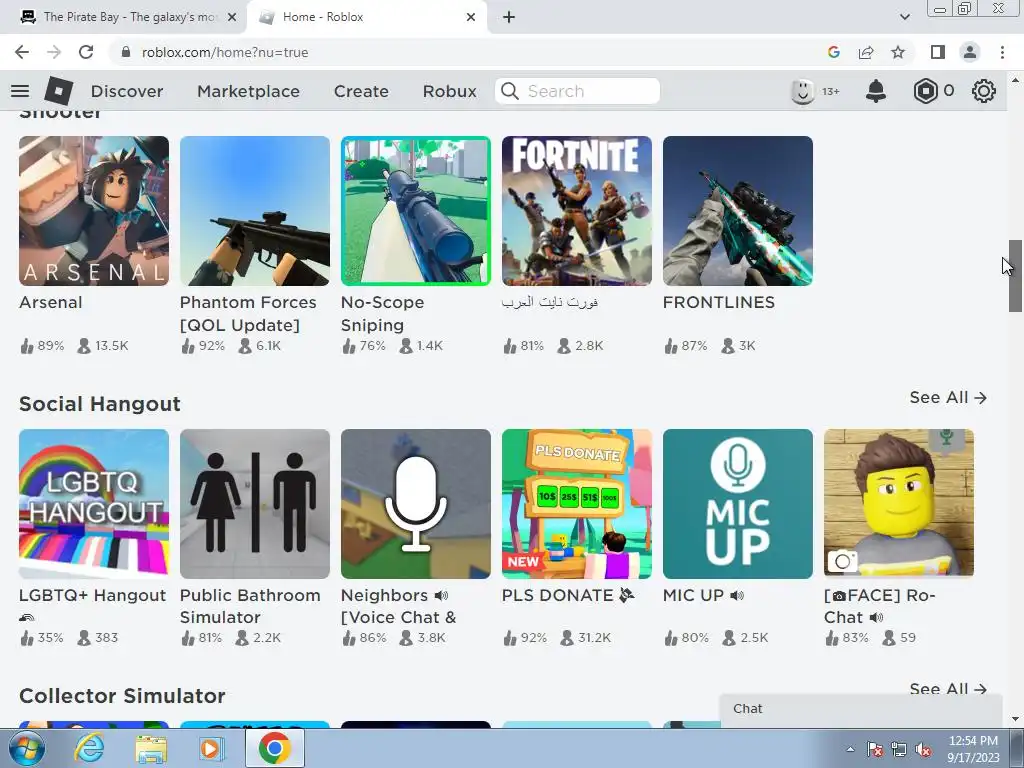This screenshot has height=768, width=1024.
Task: Open the Marketplace page
Action: coord(248,91)
